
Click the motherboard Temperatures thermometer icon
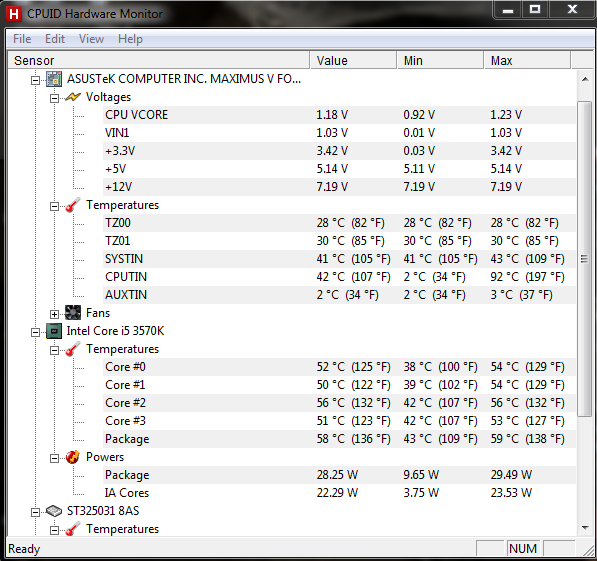[x=72, y=205]
